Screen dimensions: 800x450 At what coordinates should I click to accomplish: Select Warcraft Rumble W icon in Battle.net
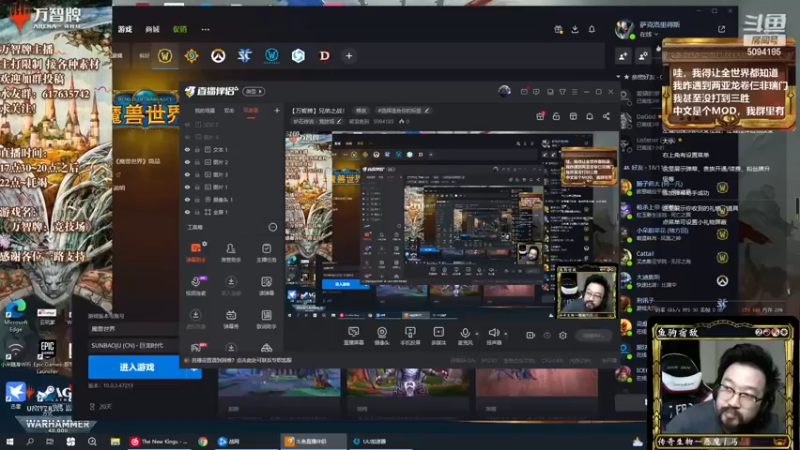tap(271, 56)
